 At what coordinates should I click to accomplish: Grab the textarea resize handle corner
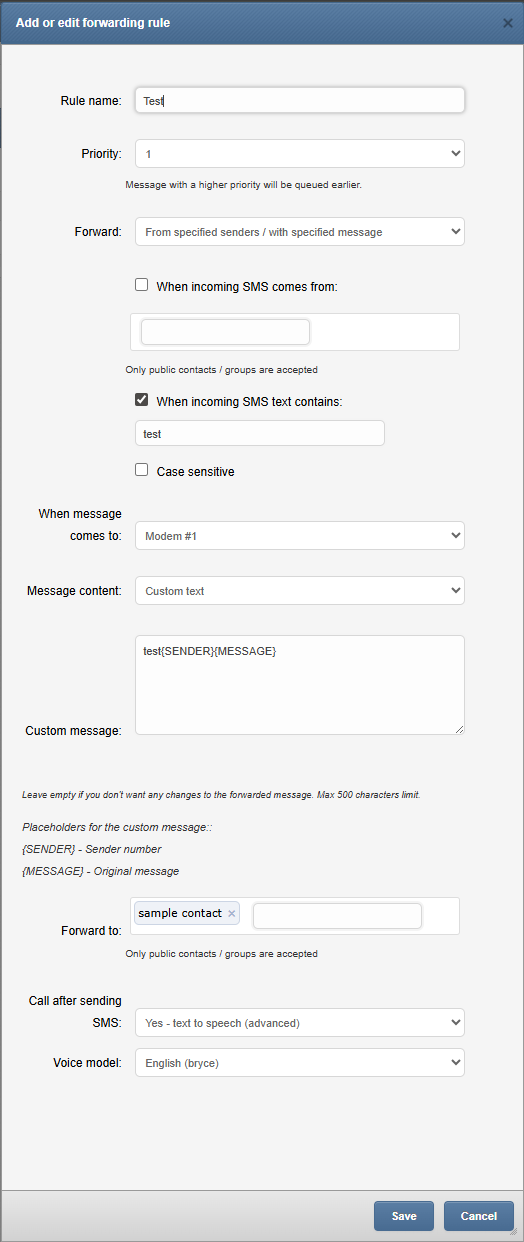click(x=459, y=729)
